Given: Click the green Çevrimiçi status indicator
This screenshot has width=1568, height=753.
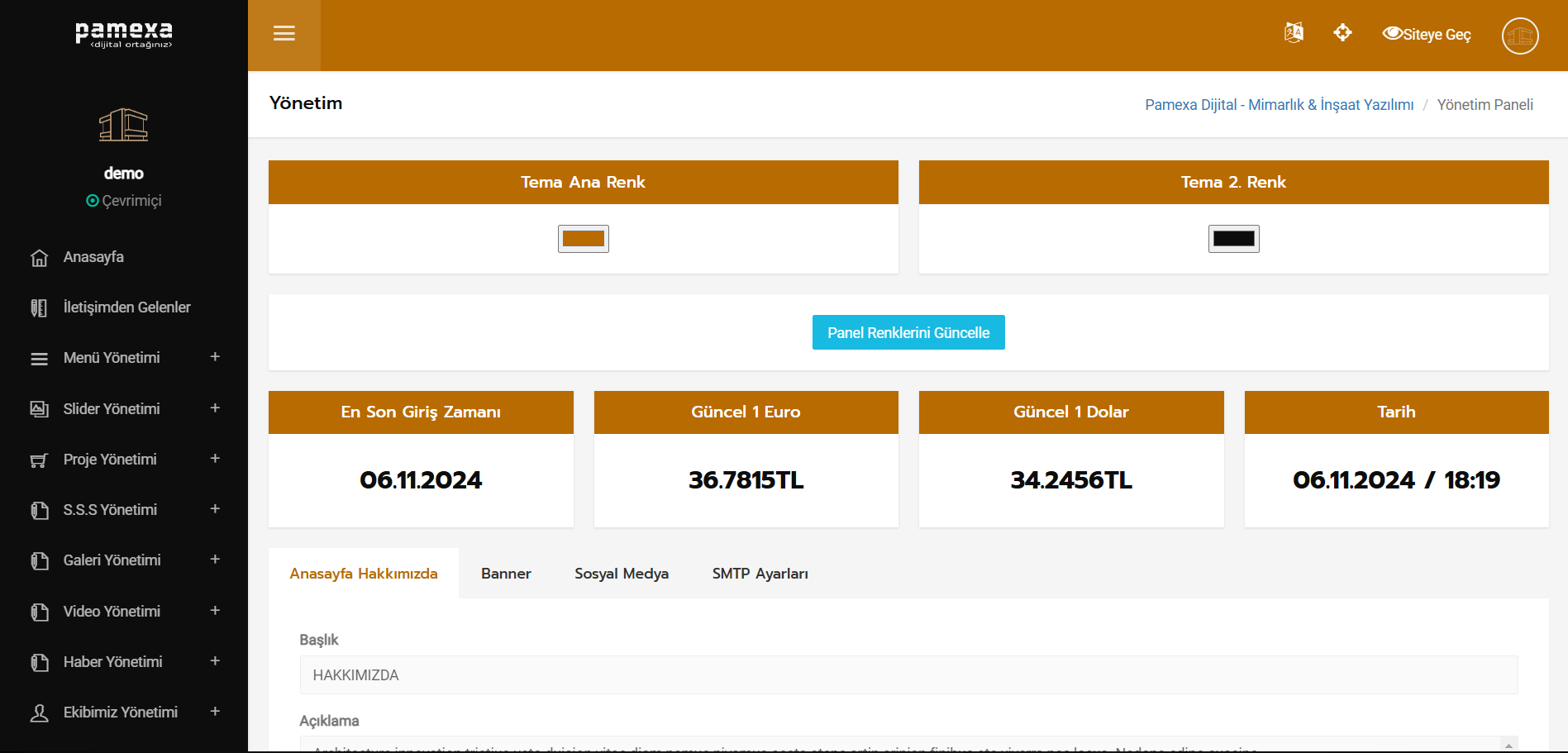Looking at the screenshot, I should coord(93,201).
